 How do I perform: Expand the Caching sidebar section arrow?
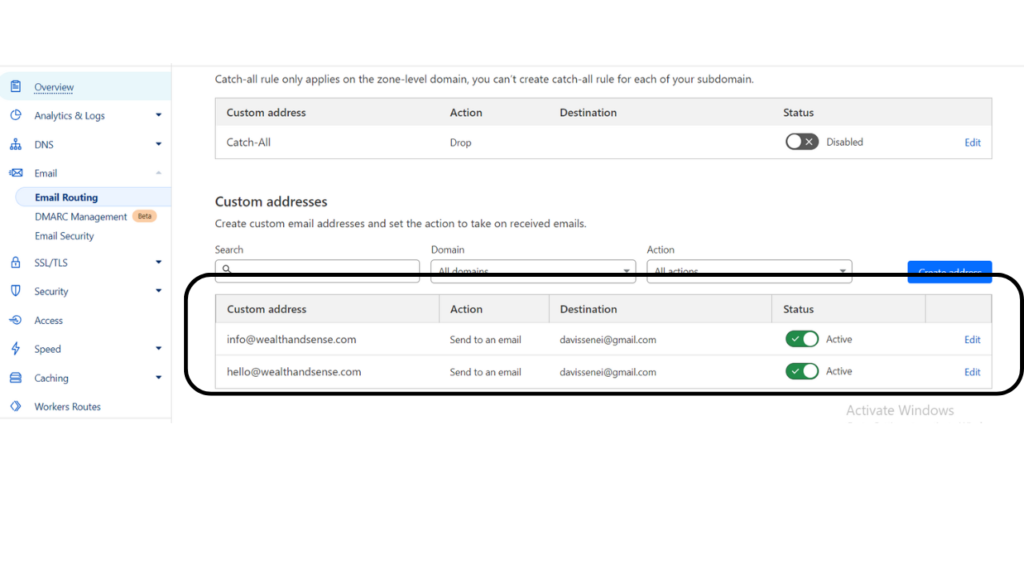click(158, 378)
